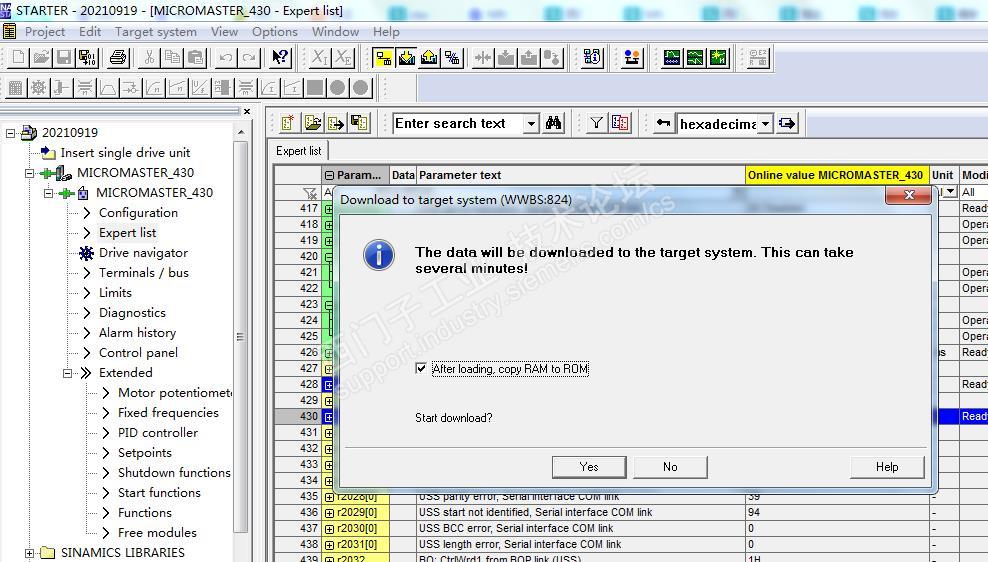Viewport: 988px width, 562px height.
Task: Click the save parameter list diskette icon
Action: [359, 123]
